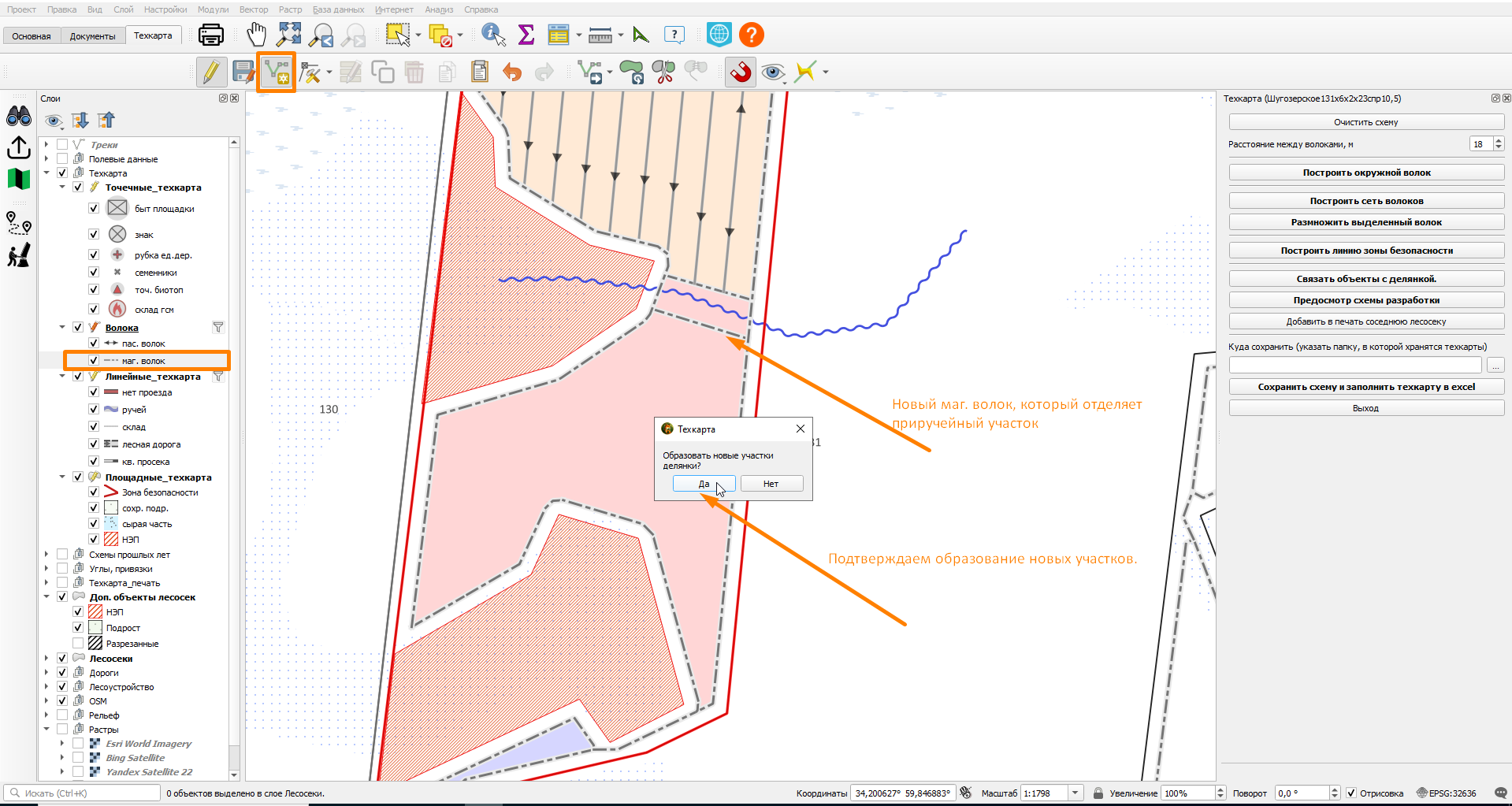Open the Масштаб scale dropdown
This screenshot has height=806, width=1512.
[1075, 793]
